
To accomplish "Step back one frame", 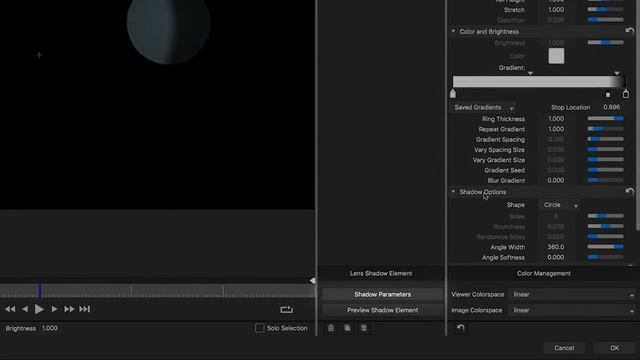I will pyautogui.click(x=25, y=309).
